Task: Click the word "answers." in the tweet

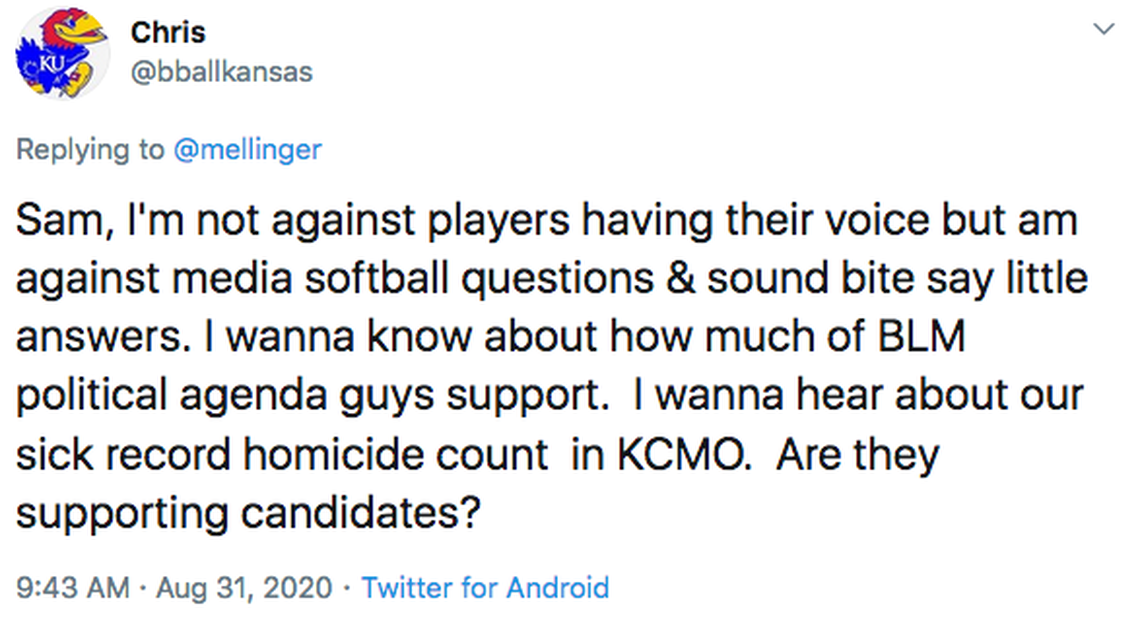Action: [x=95, y=338]
